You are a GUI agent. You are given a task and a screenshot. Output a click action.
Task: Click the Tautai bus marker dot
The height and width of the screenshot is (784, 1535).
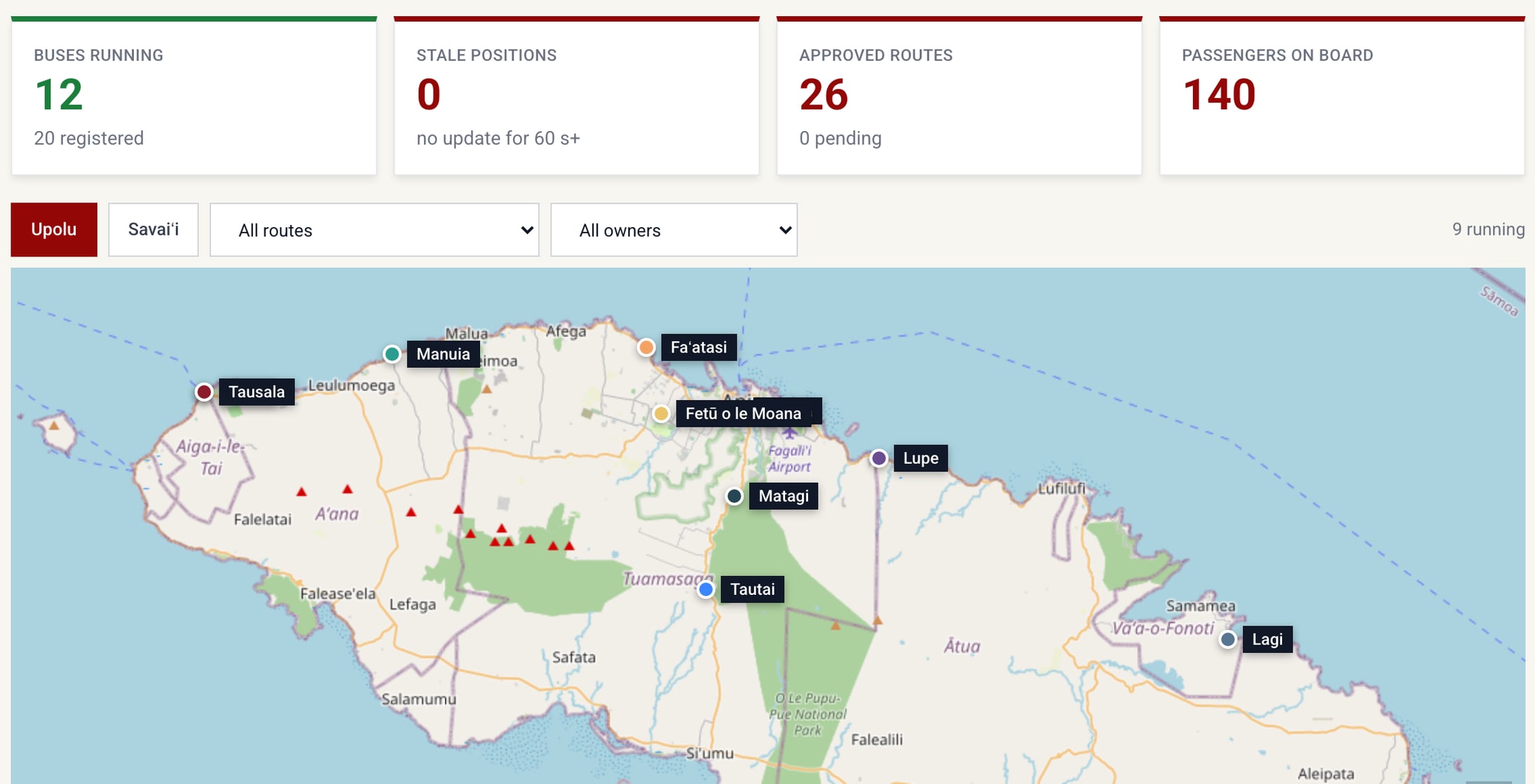tap(706, 589)
